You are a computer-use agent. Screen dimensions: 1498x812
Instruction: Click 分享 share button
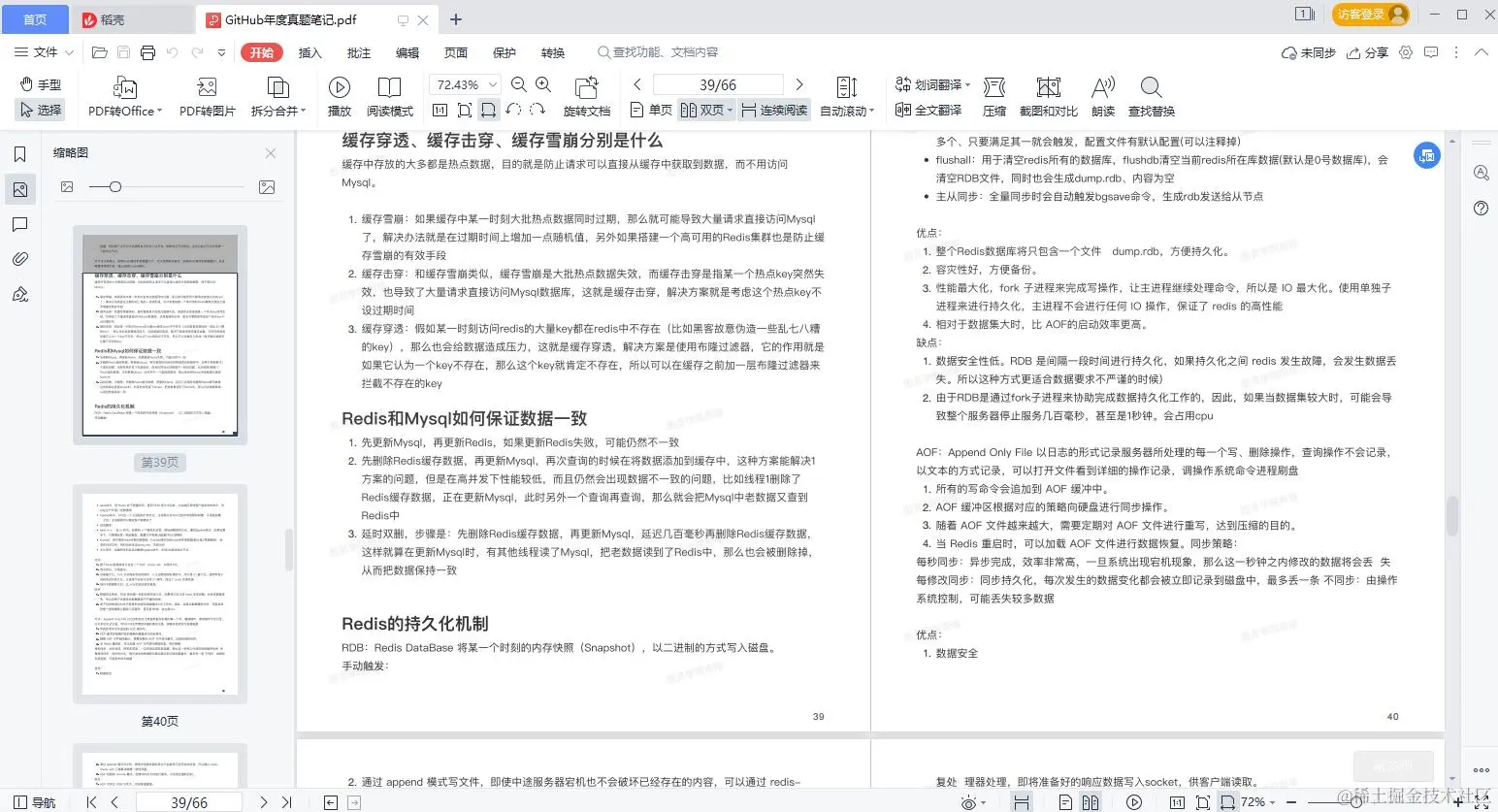coord(1367,52)
